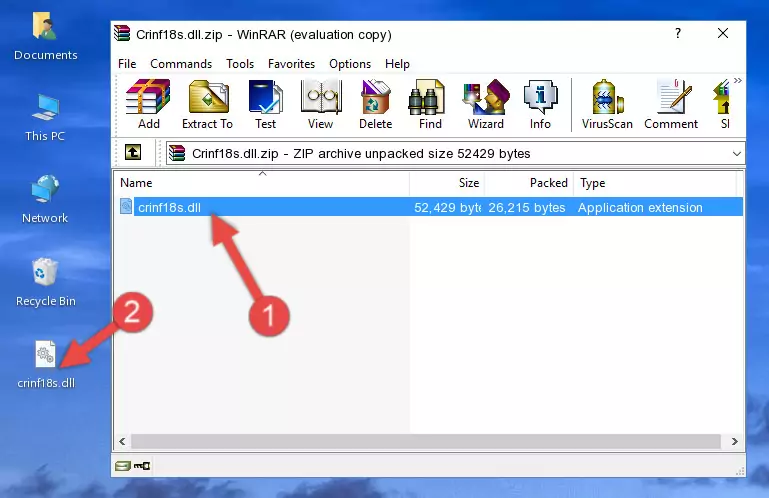
Task: Show archive Info
Action: tap(540, 105)
